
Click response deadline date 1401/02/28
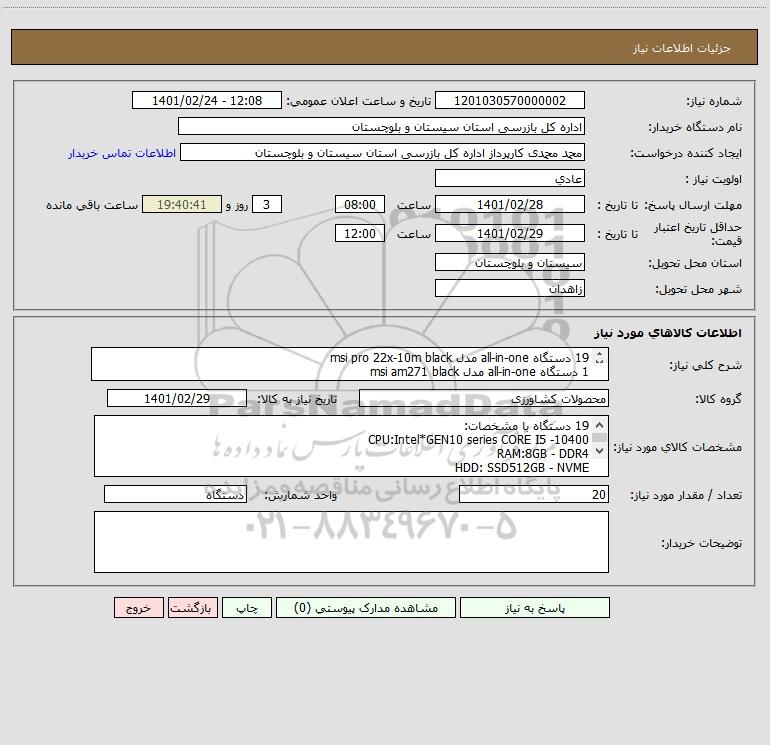tap(510, 204)
